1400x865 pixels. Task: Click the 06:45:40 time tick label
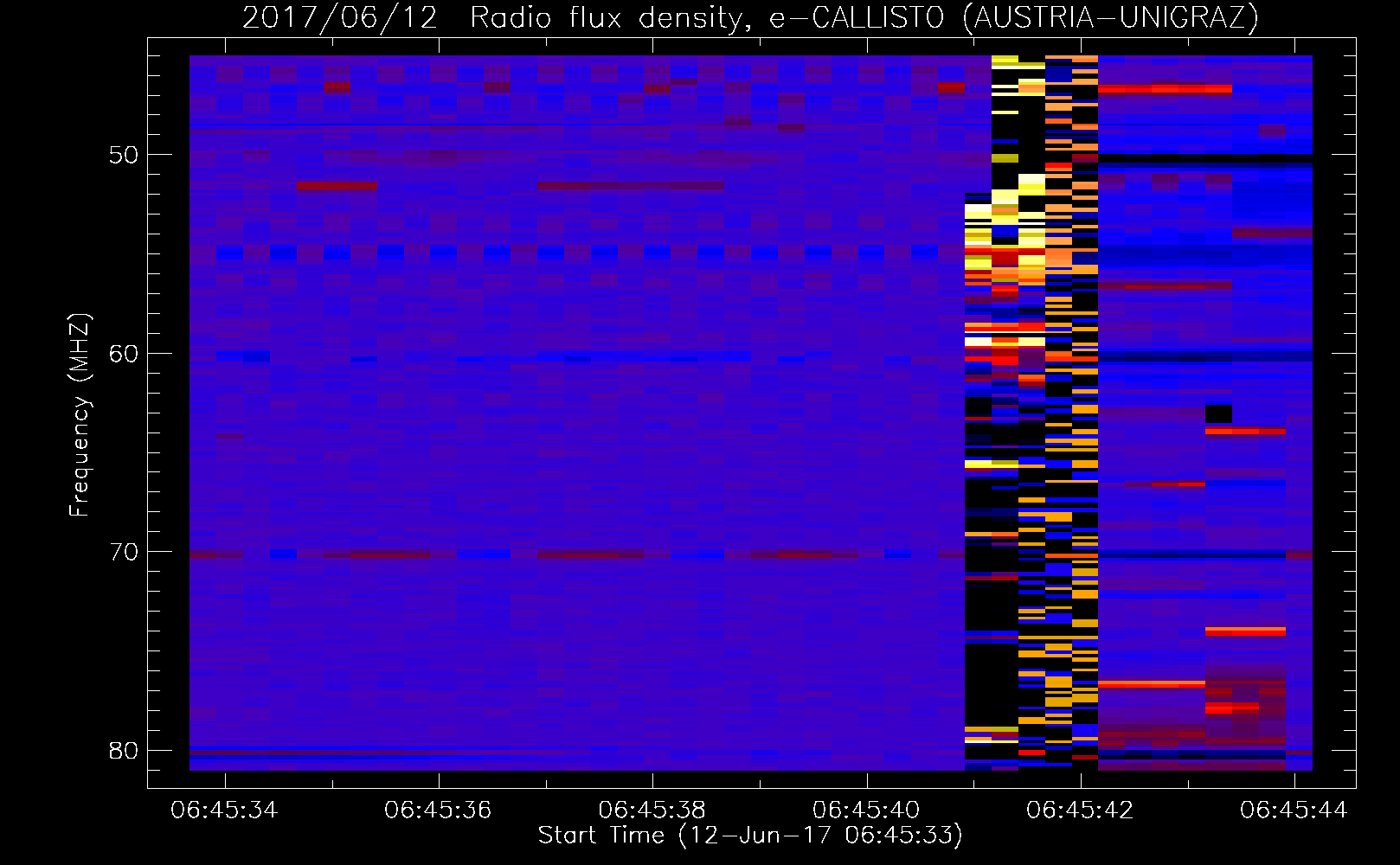pos(866,810)
